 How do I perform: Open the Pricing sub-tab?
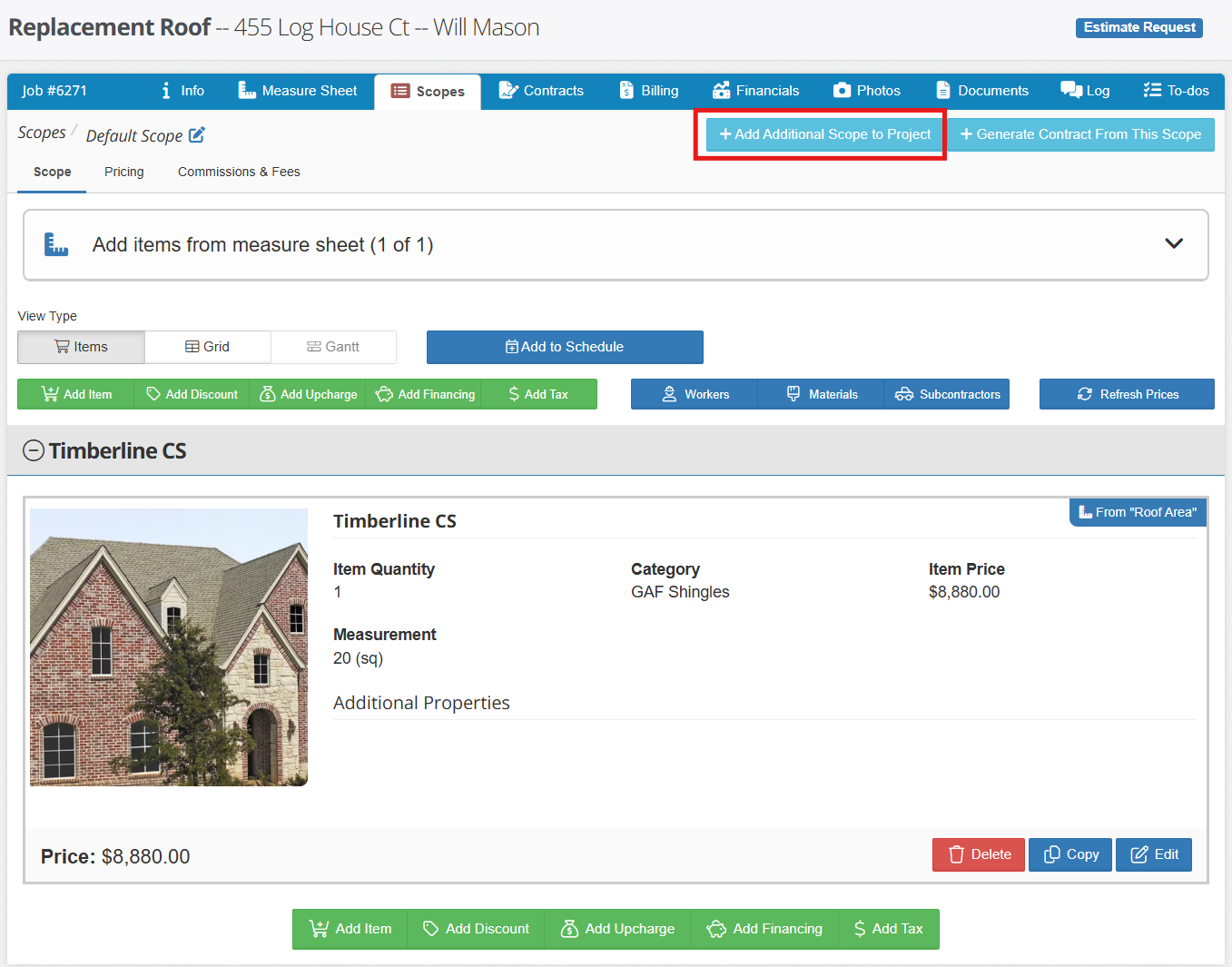123,172
